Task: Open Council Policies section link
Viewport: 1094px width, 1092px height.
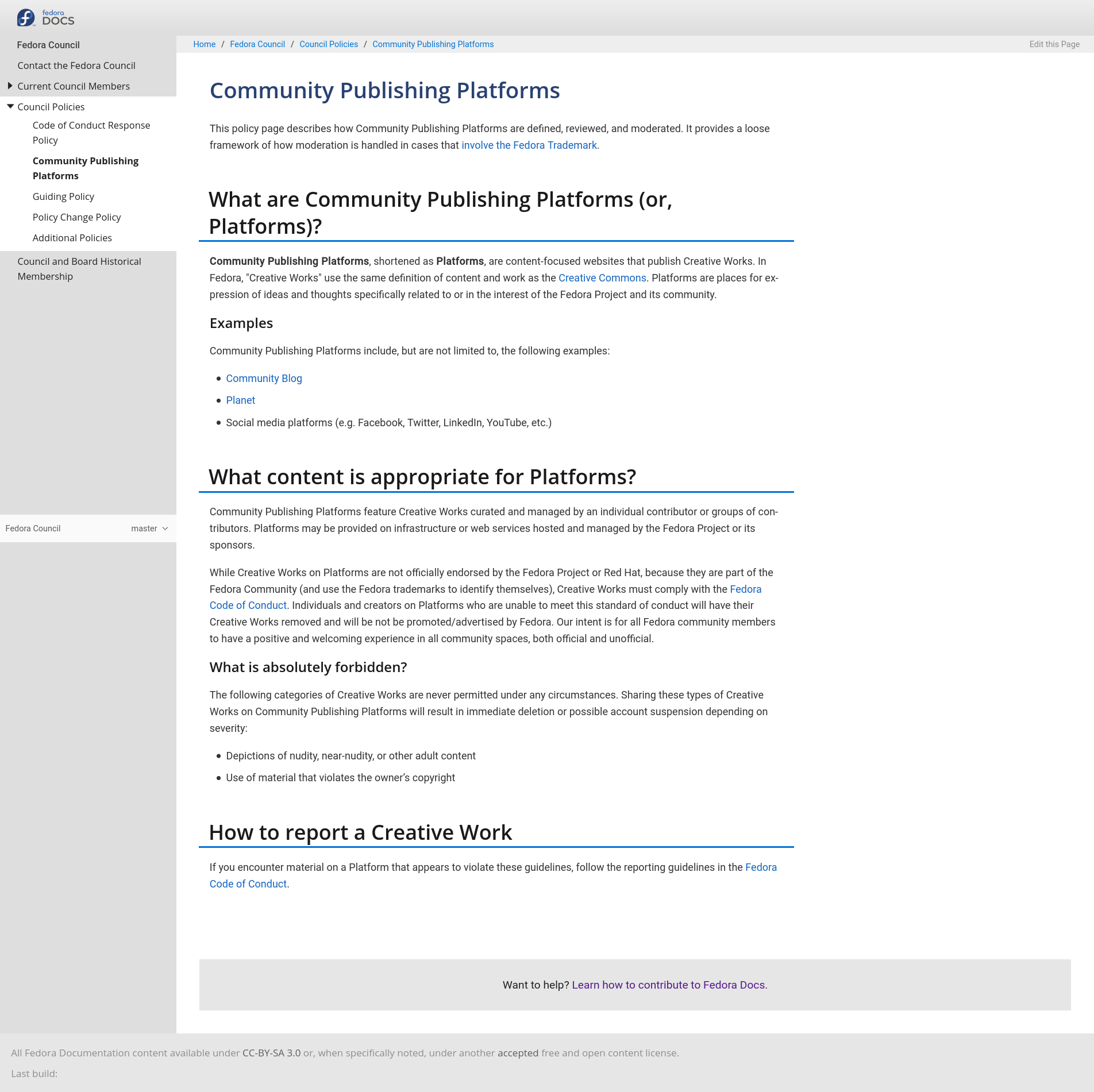Action: [x=51, y=107]
